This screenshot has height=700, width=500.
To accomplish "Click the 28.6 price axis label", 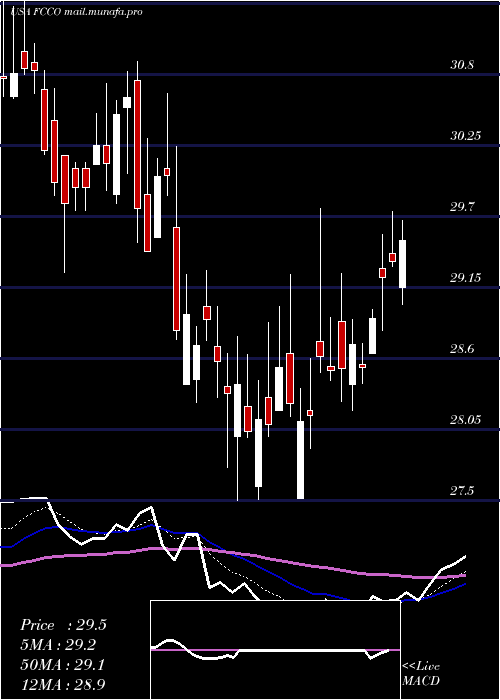I will pos(462,349).
